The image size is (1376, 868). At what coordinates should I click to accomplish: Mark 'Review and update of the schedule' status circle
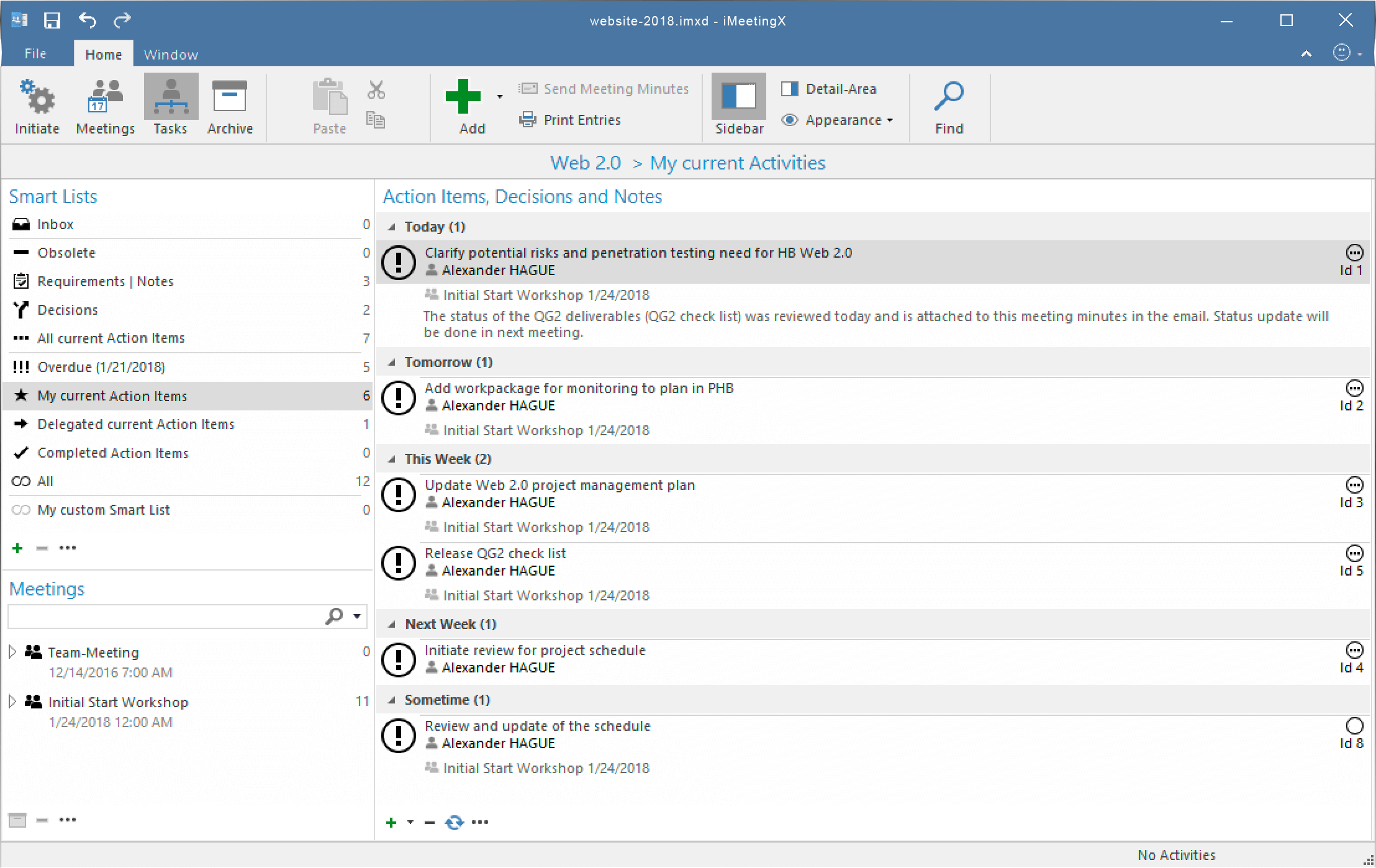[x=1354, y=726]
